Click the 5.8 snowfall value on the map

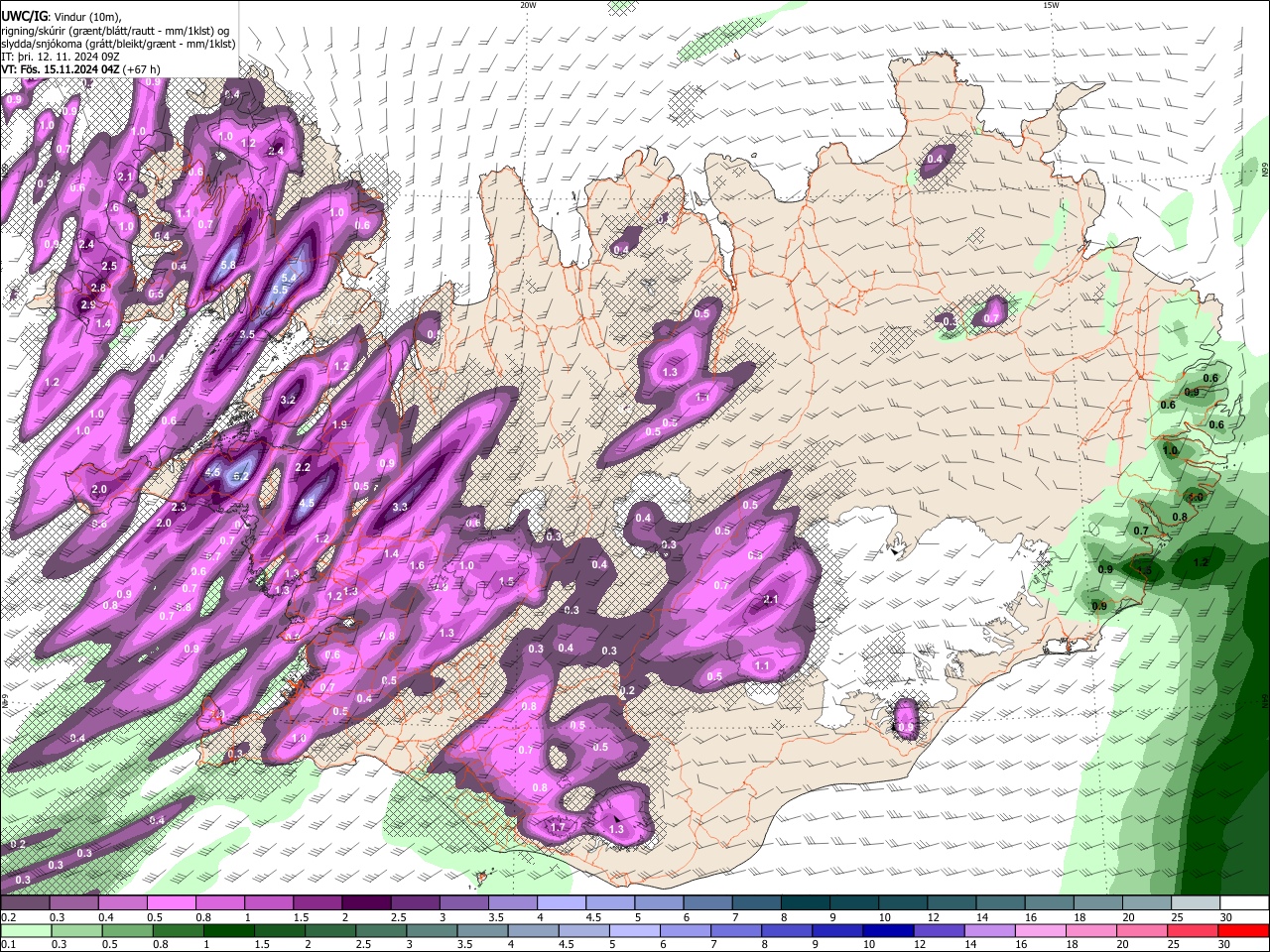228,265
